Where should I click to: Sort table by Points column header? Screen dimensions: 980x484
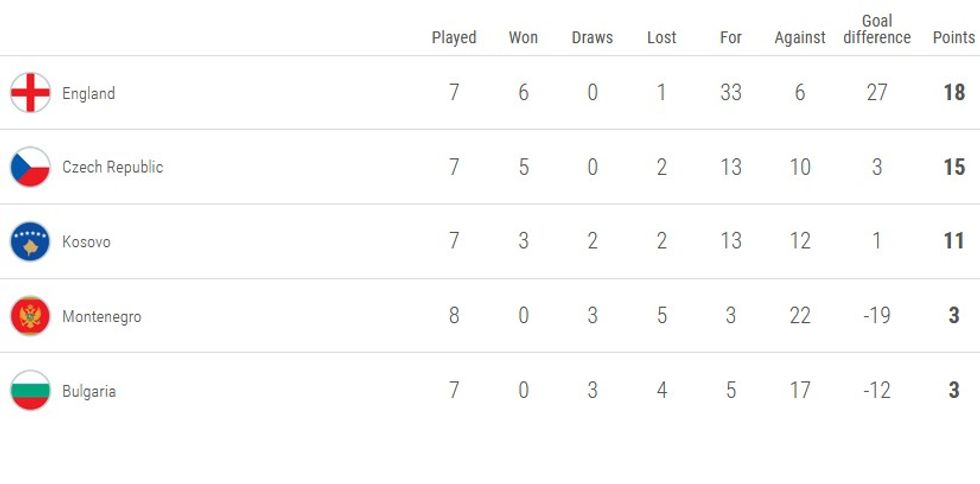(953, 37)
